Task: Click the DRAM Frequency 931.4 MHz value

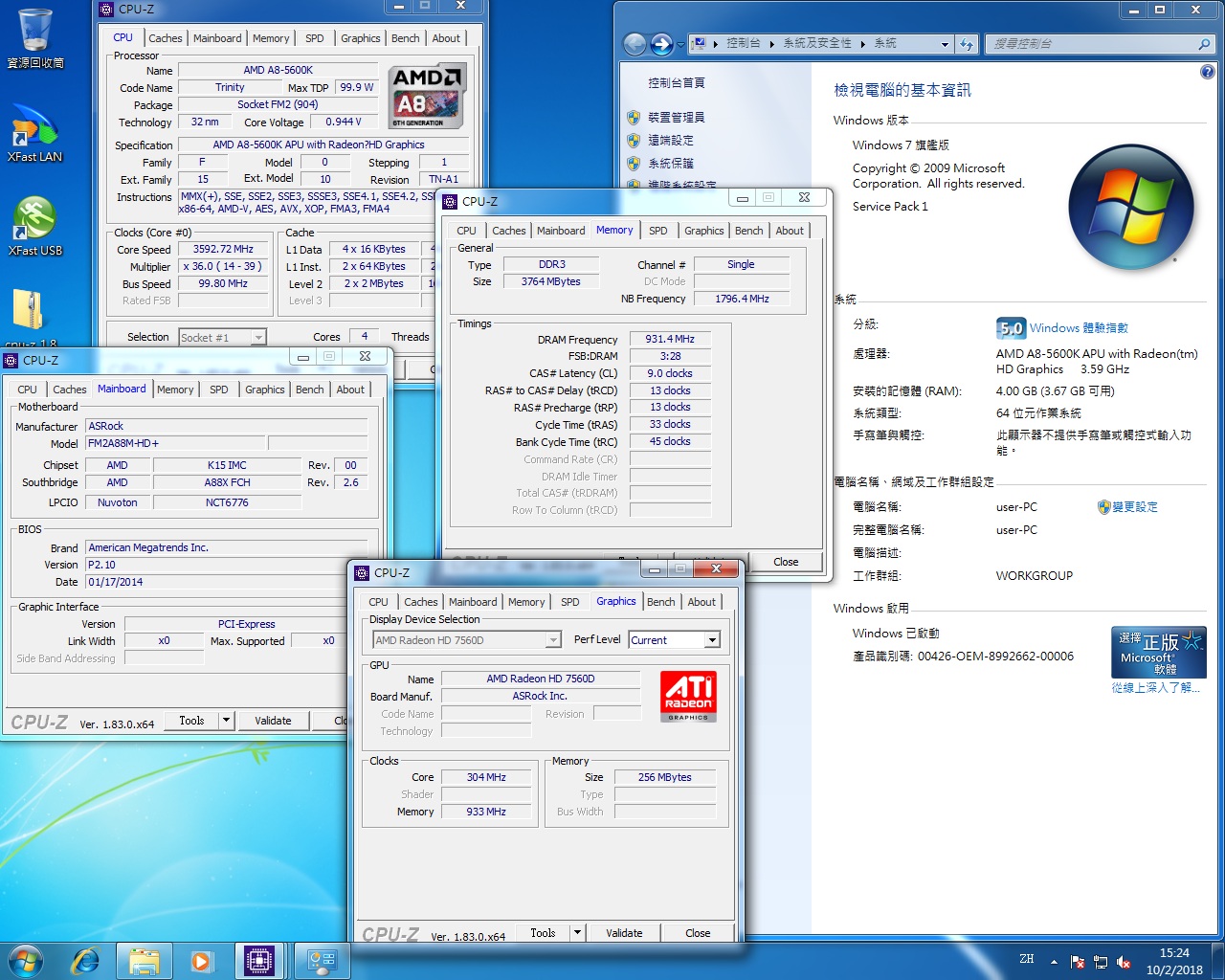Action: 670,340
